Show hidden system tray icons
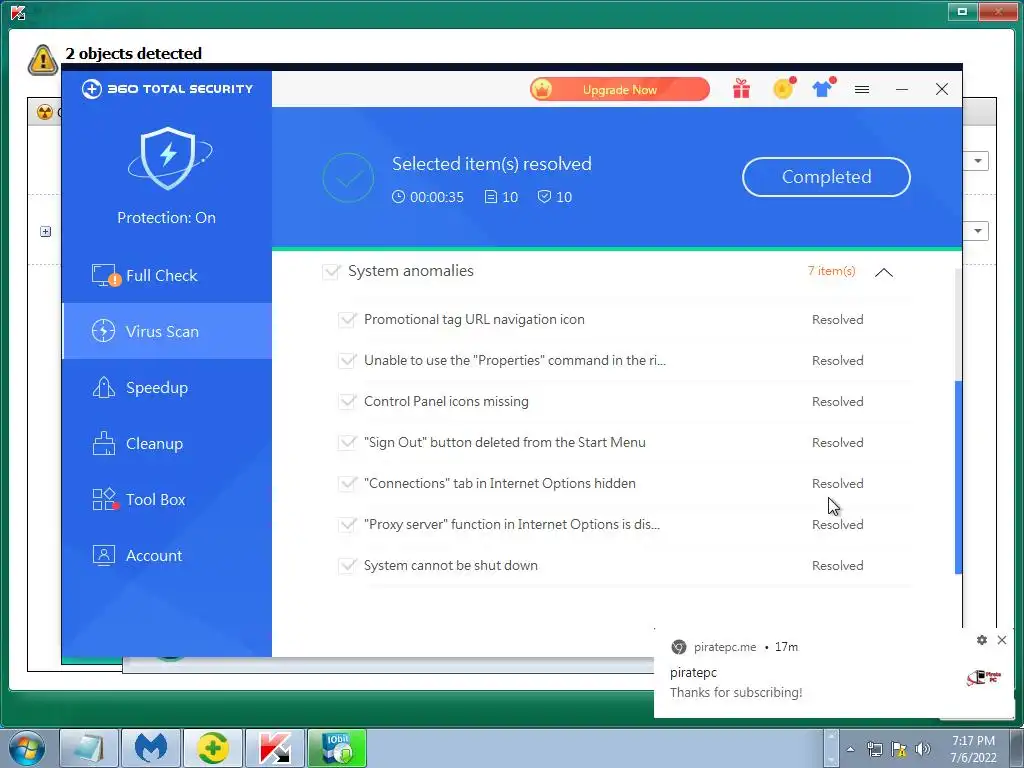This screenshot has height=768, width=1024. pyautogui.click(x=850, y=749)
